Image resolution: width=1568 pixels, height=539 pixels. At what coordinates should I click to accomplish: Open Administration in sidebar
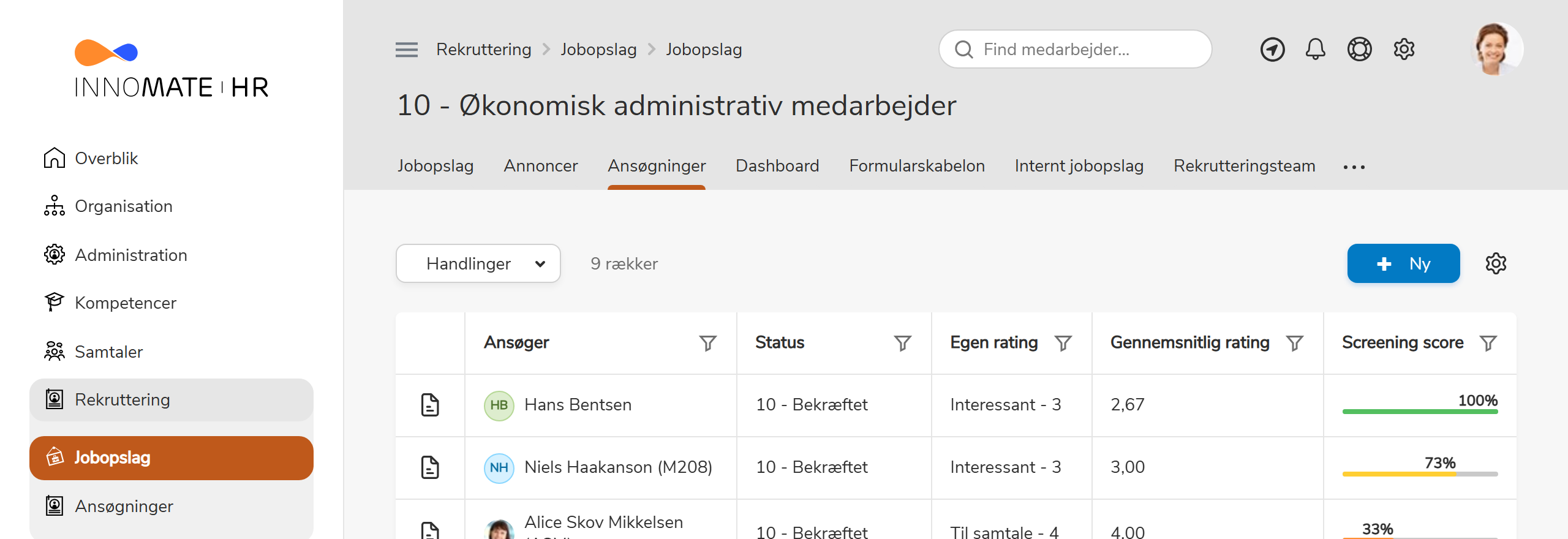171,255
